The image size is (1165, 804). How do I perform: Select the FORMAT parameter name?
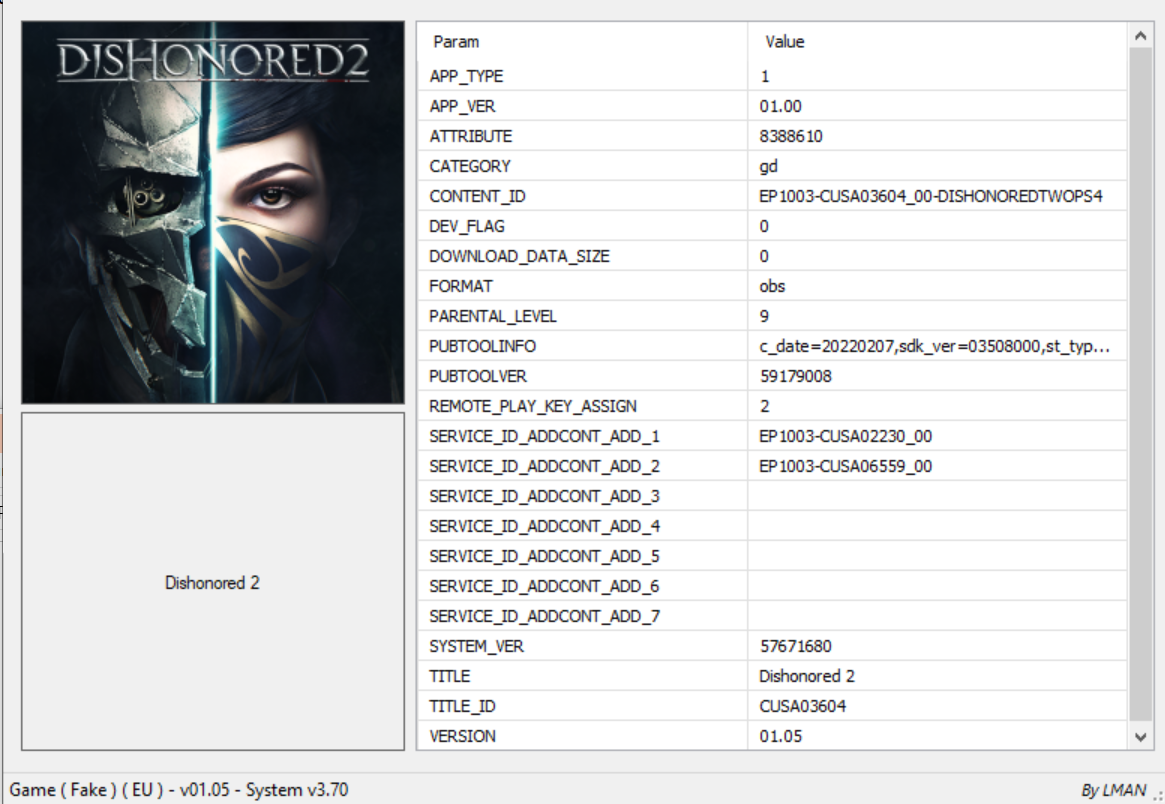[x=461, y=286]
